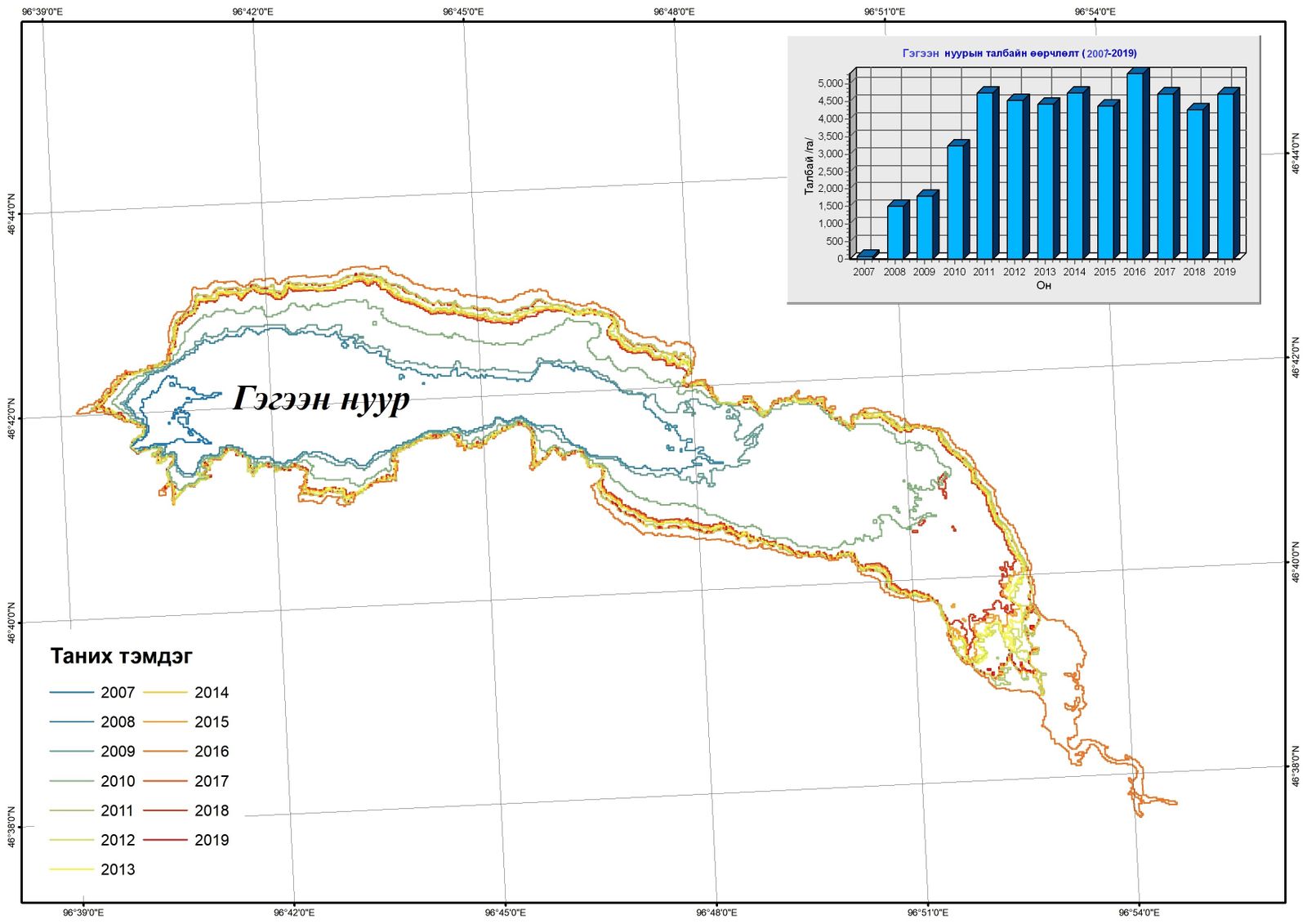Select the 2010 legend entry label

coord(118,781)
